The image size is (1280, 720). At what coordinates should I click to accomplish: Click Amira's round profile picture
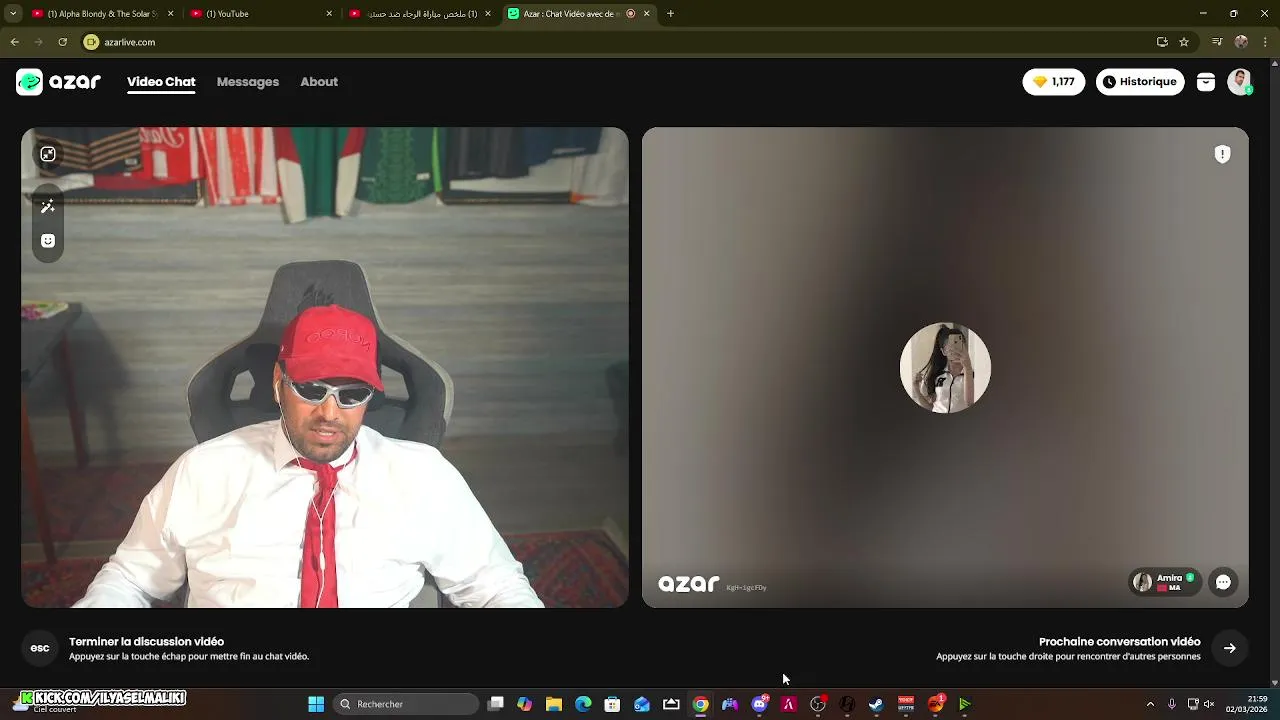(x=945, y=367)
